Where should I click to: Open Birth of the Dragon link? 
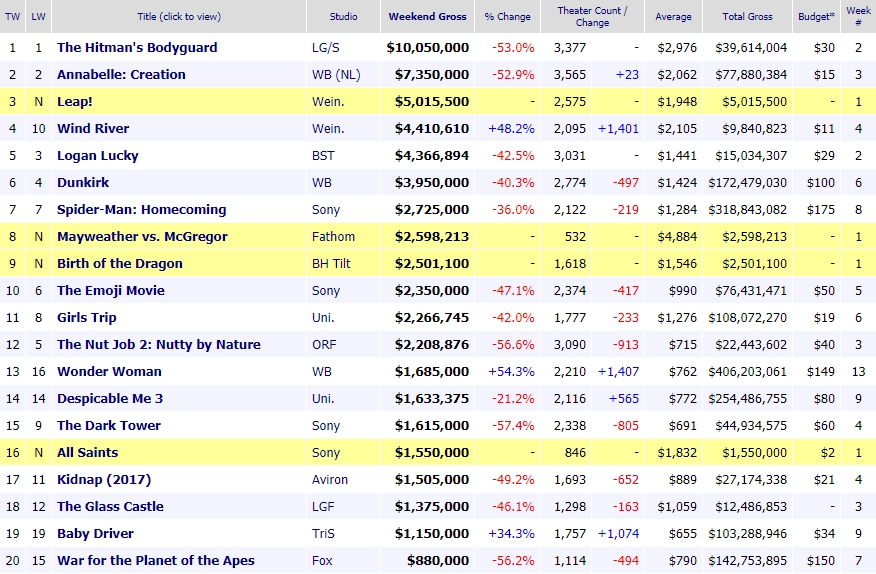120,263
